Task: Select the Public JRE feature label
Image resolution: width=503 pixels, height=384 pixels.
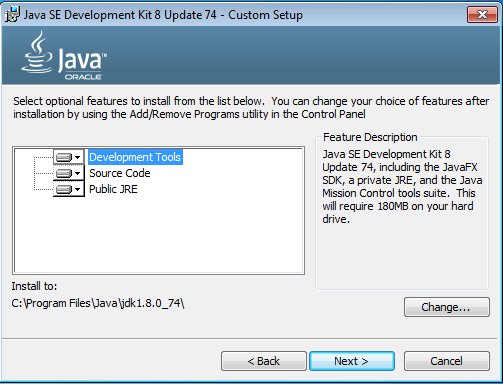Action: tap(113, 189)
